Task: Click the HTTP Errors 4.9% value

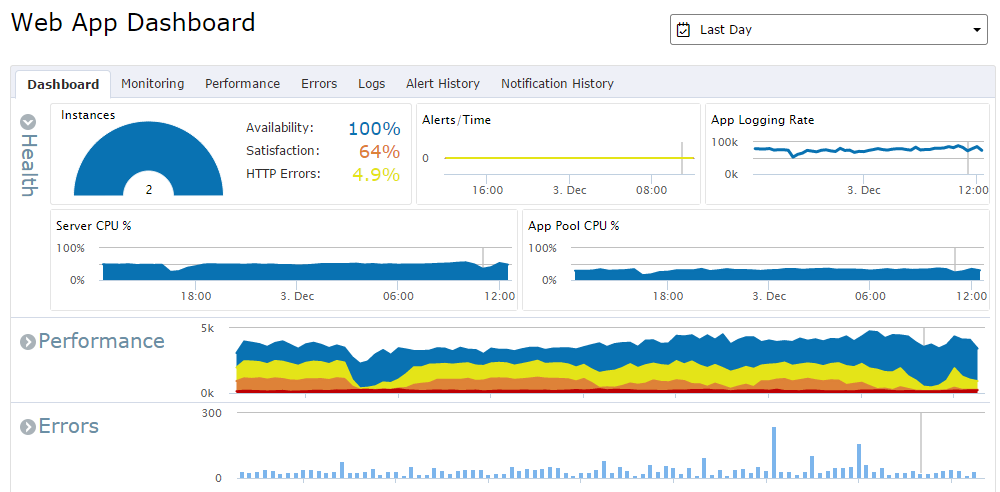Action: tap(376, 175)
